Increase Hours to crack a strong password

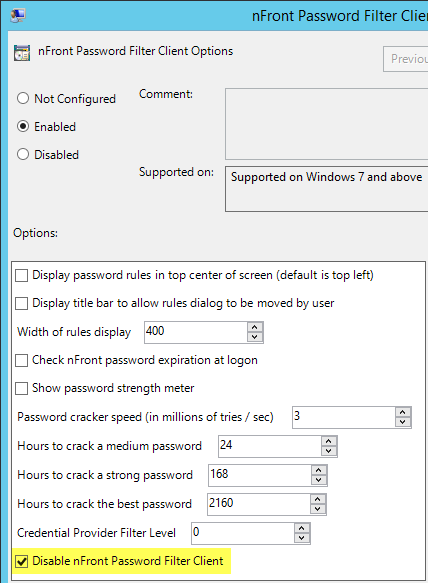pos(319,470)
